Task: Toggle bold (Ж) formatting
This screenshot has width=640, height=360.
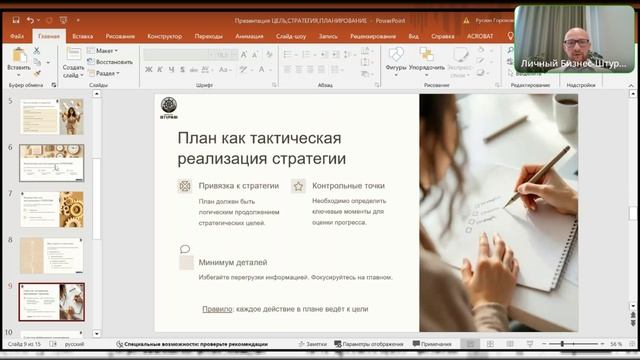Action: pos(149,70)
